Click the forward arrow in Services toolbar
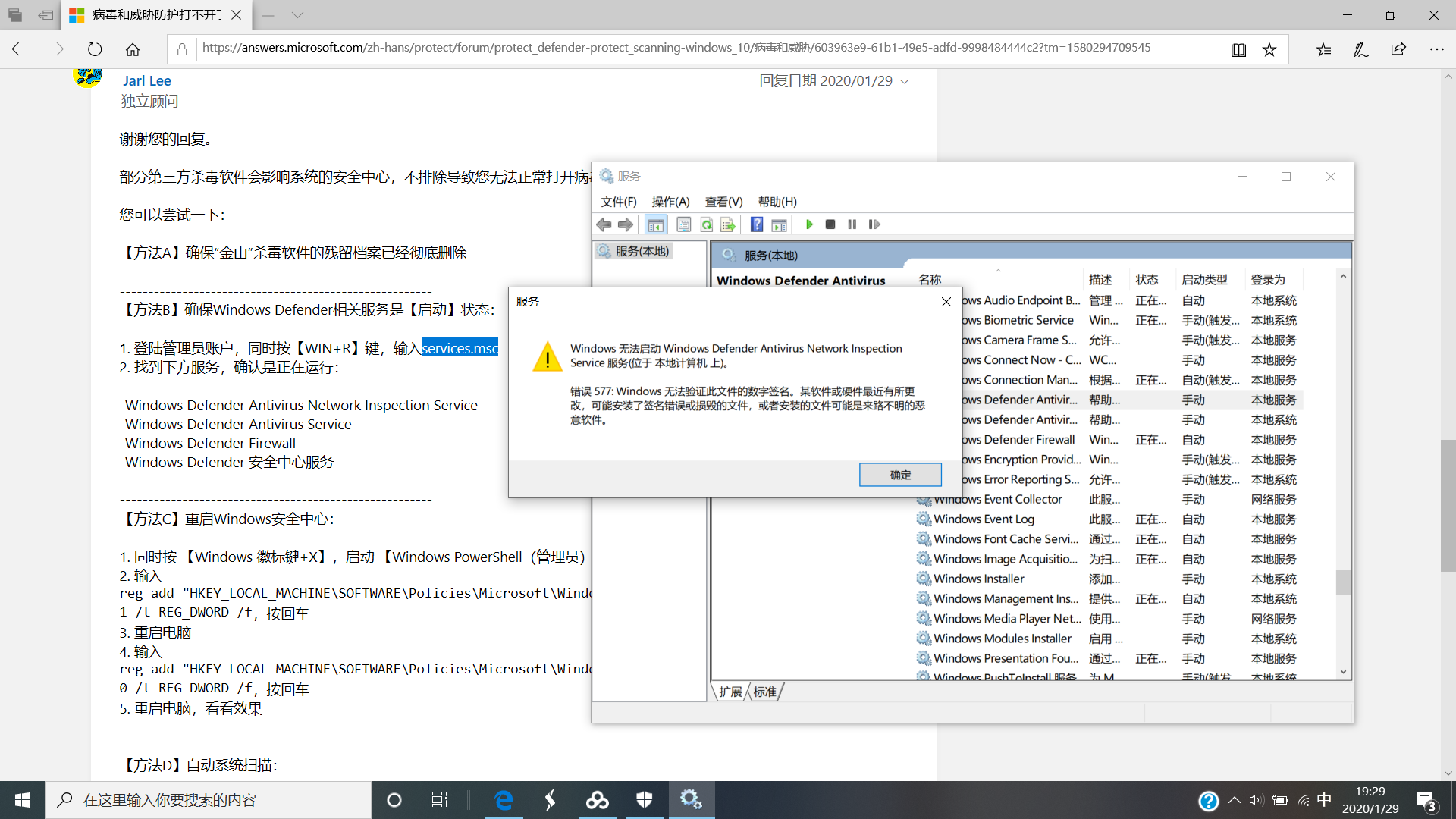Screen dimensions: 1456x819 [626, 224]
